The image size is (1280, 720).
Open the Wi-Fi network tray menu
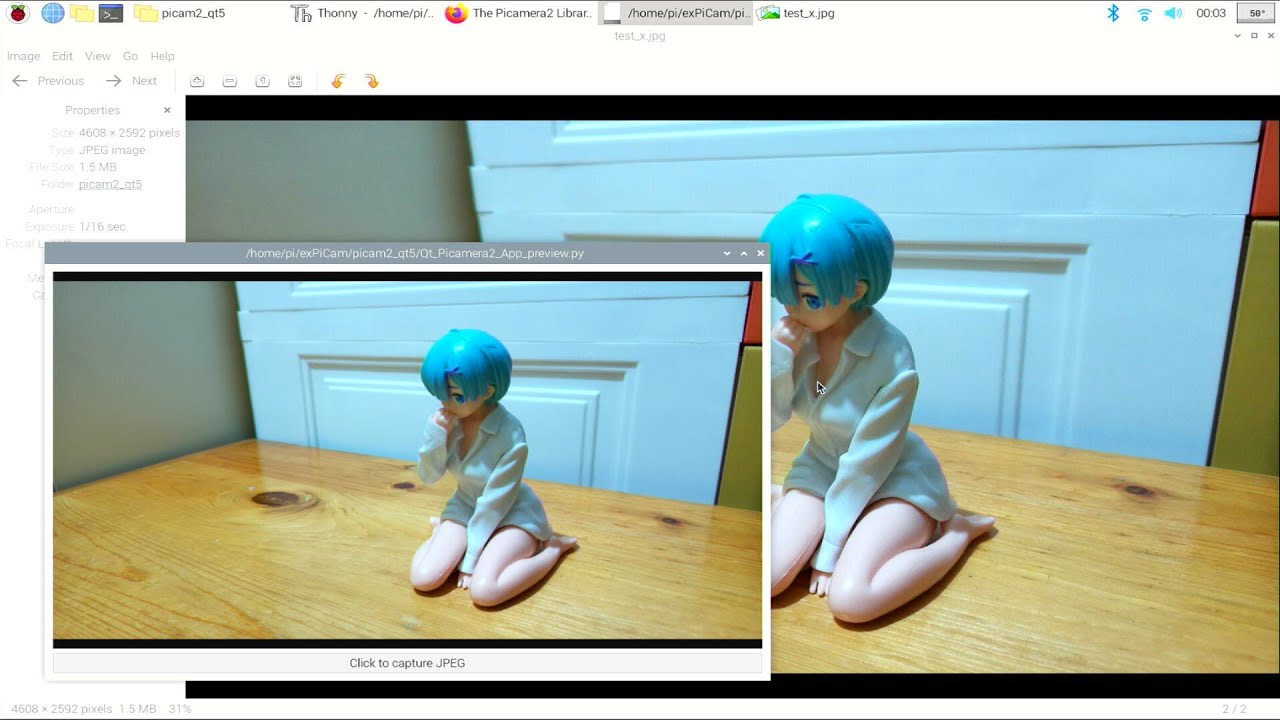(1144, 13)
